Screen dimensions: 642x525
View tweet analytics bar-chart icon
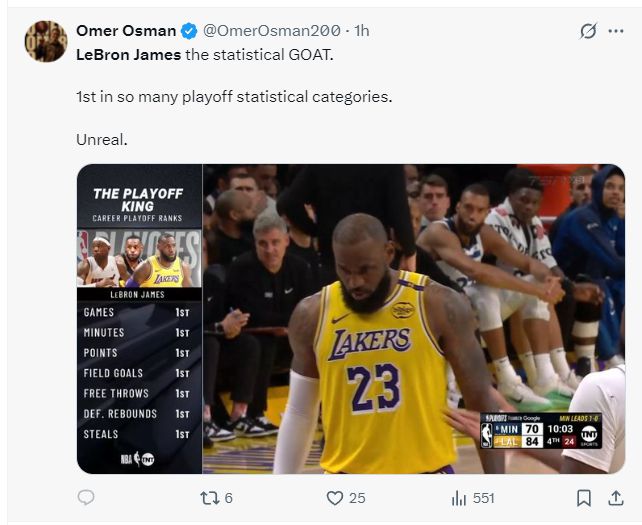[x=460, y=497]
